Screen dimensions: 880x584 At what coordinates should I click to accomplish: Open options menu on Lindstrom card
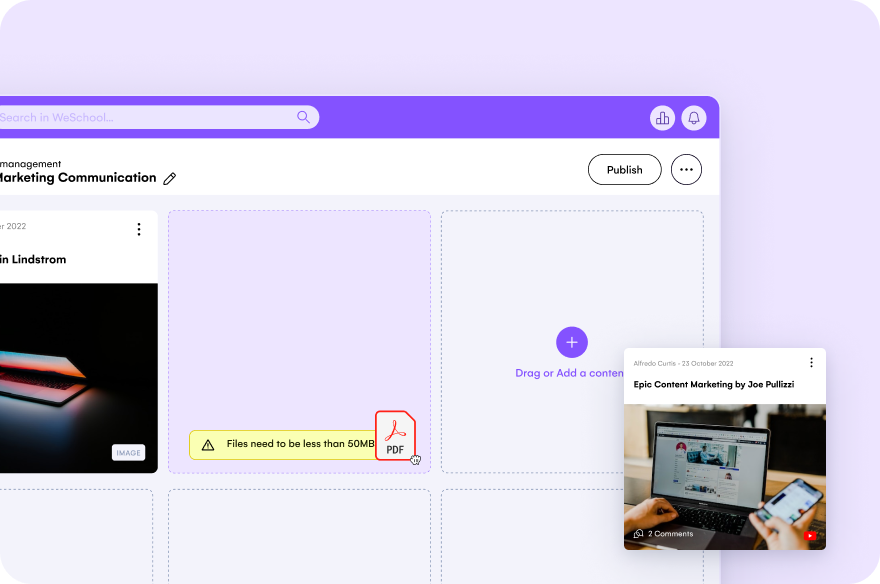click(x=139, y=229)
